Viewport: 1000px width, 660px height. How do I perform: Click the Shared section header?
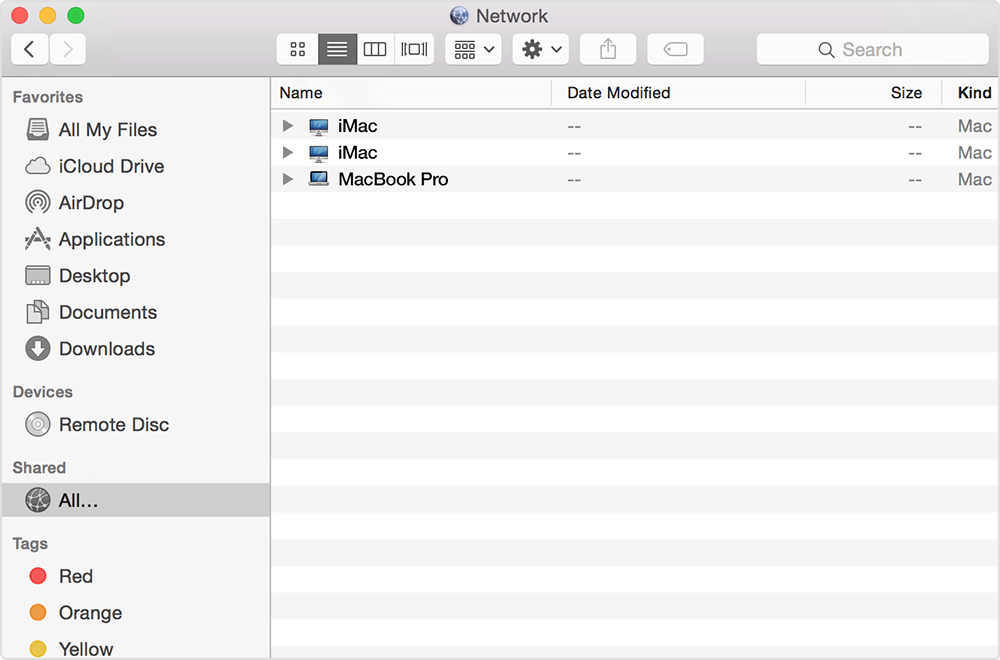tap(39, 467)
